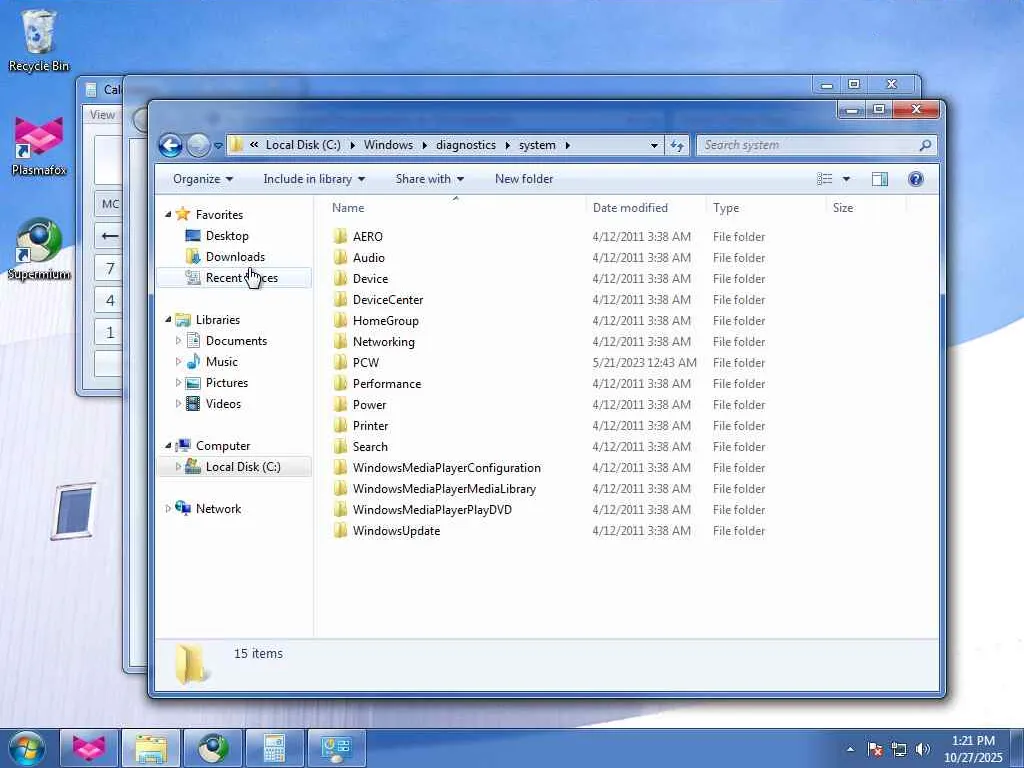
Task: Expand the Music library node
Action: pos(178,361)
